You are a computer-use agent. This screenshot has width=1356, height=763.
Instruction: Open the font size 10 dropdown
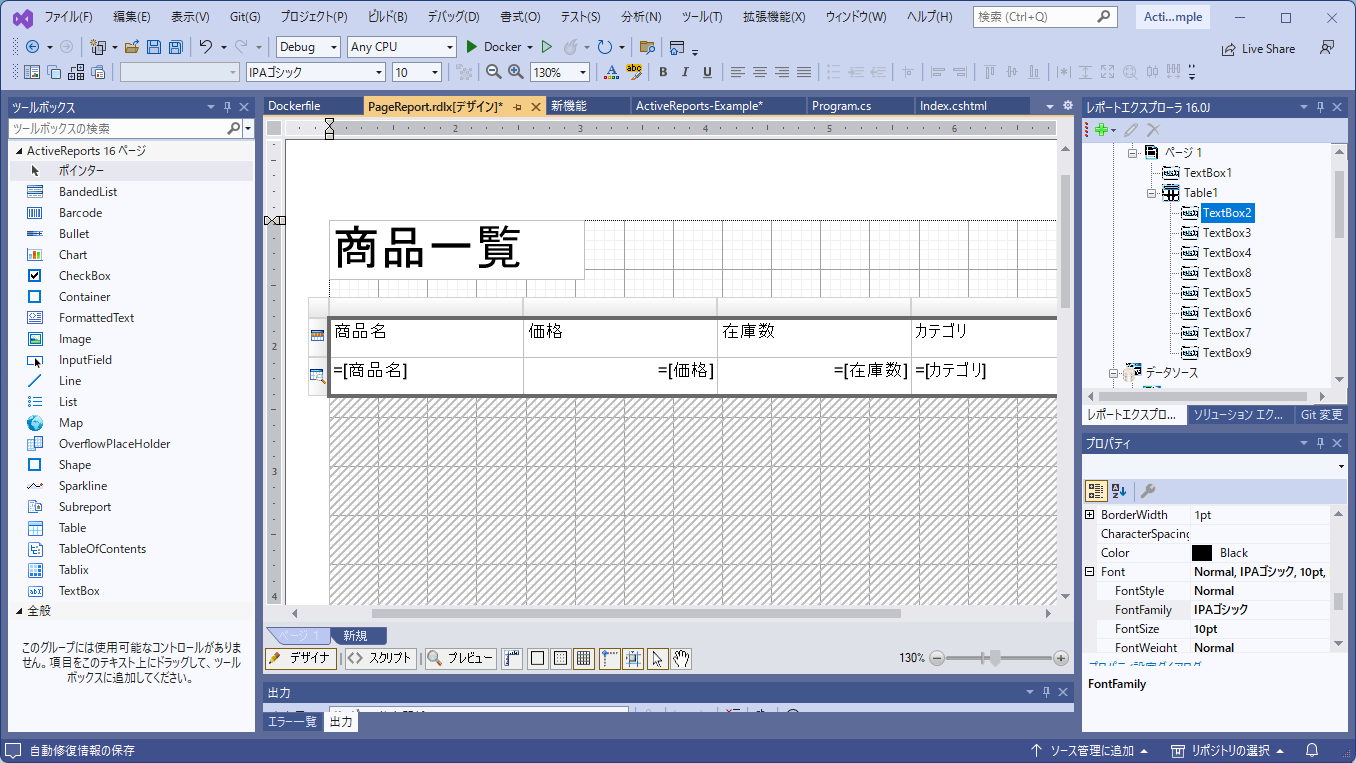[x=417, y=72]
